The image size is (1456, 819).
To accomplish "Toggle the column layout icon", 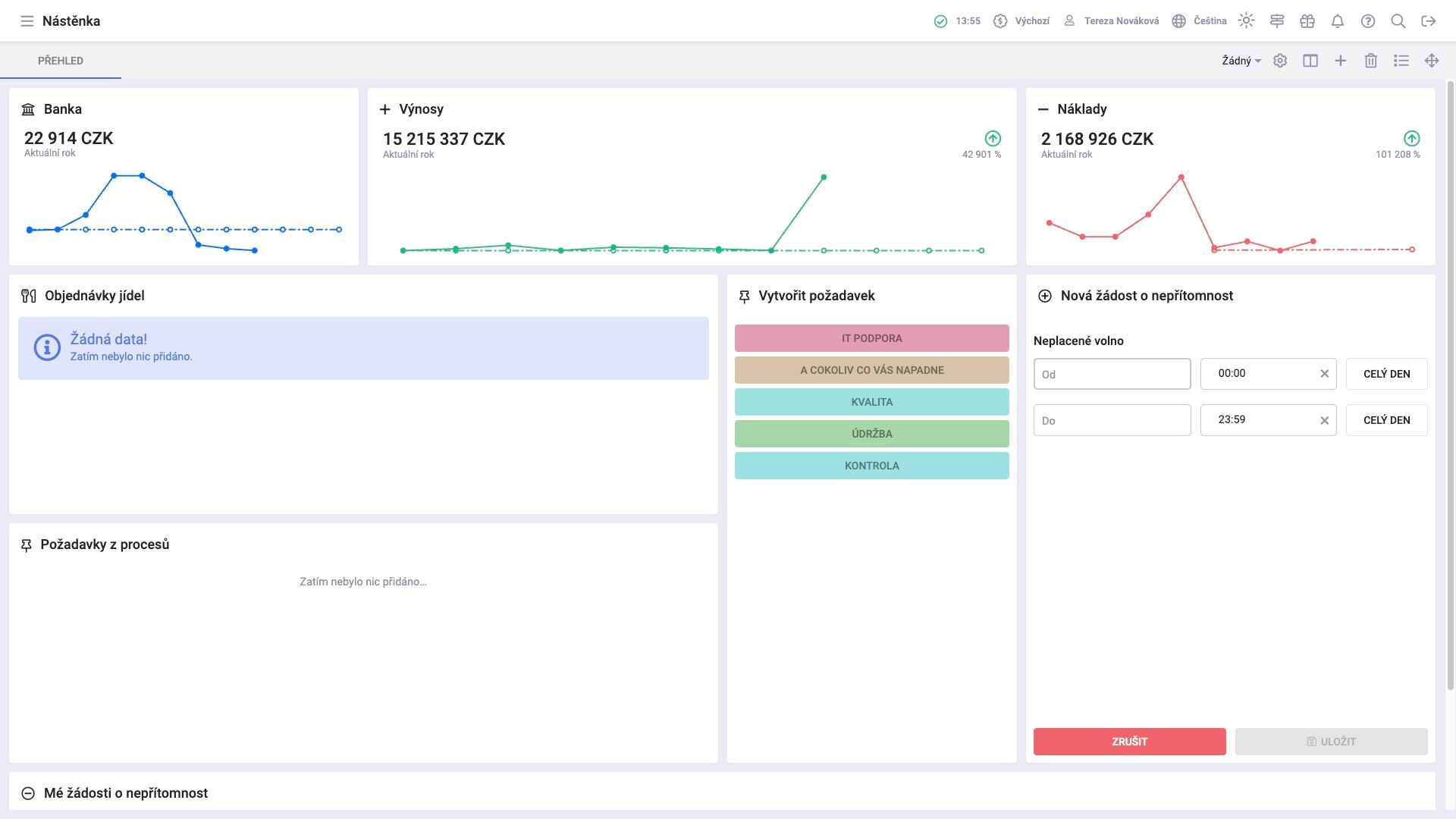I will point(1310,61).
